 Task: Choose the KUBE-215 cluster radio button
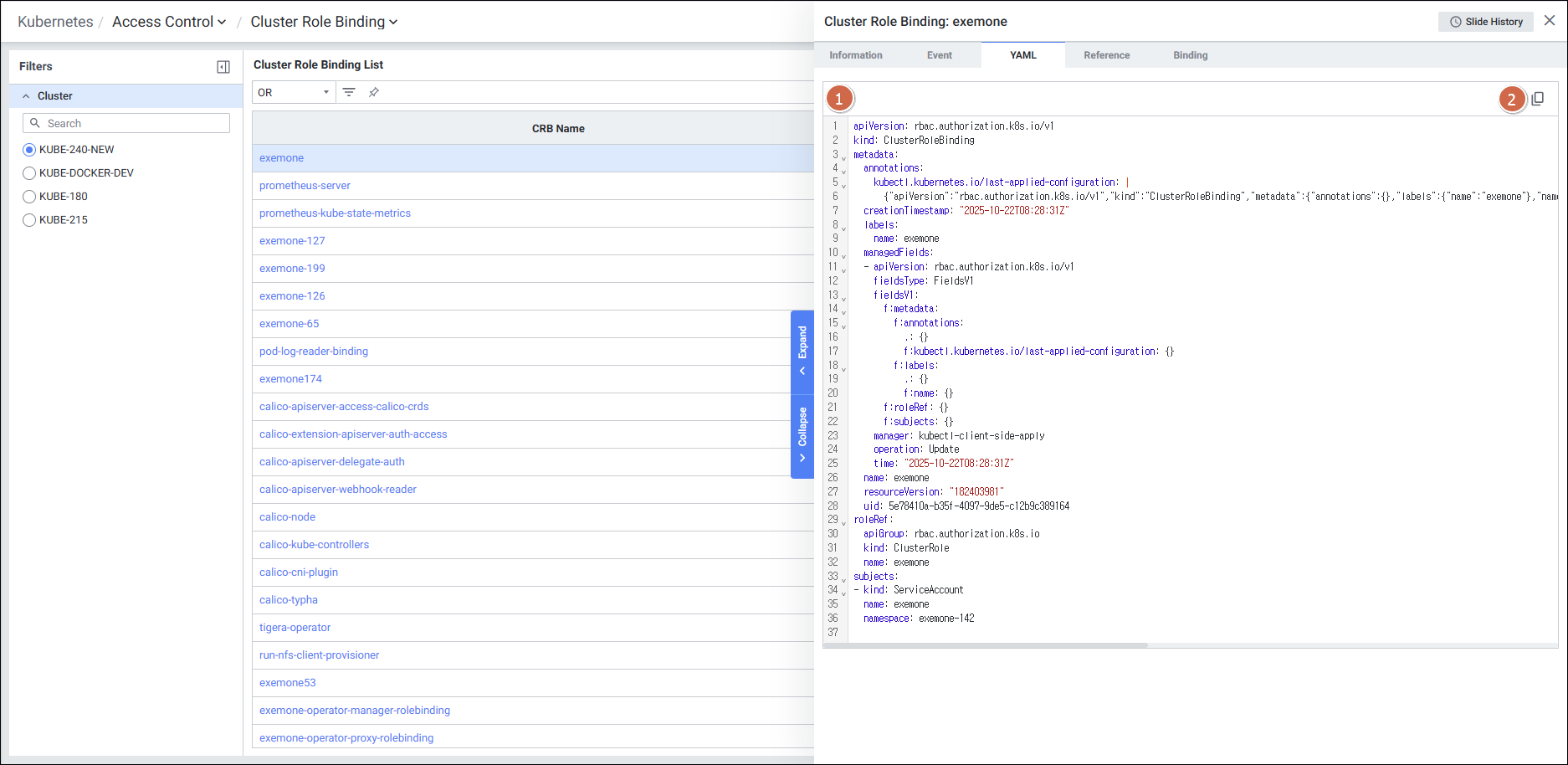click(x=29, y=220)
